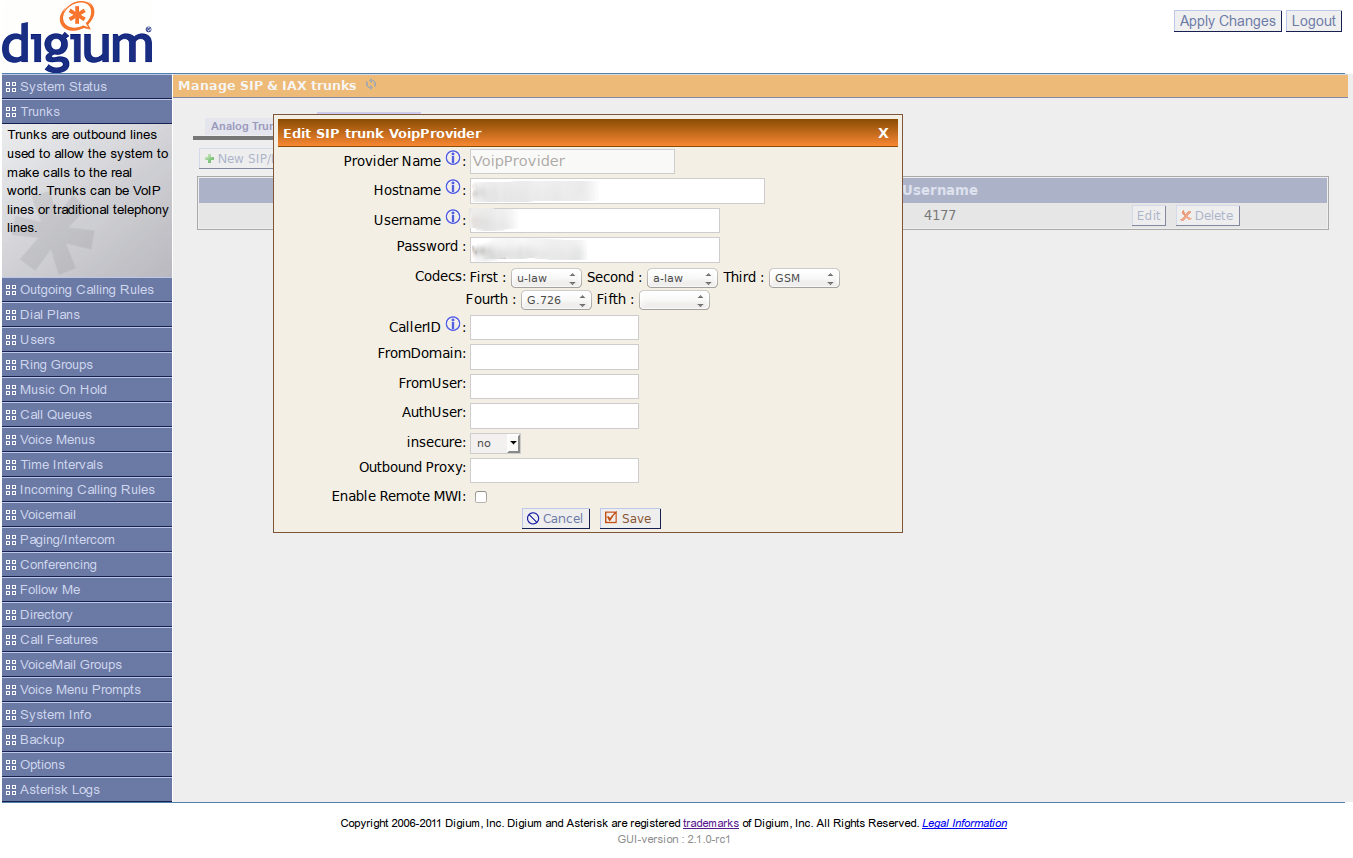Open the trademarks link in footer
Image resolution: width=1353 pixels, height=858 pixels.
[x=710, y=824]
